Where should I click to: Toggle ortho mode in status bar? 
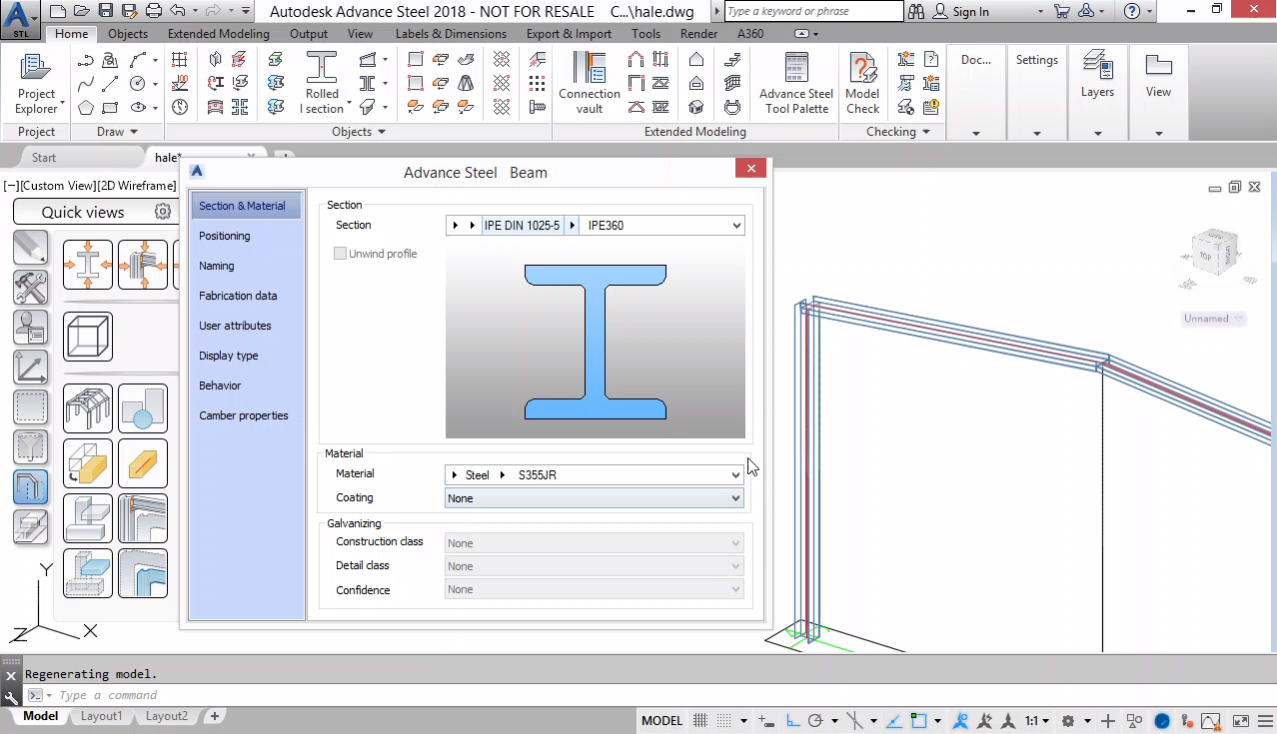pos(791,720)
